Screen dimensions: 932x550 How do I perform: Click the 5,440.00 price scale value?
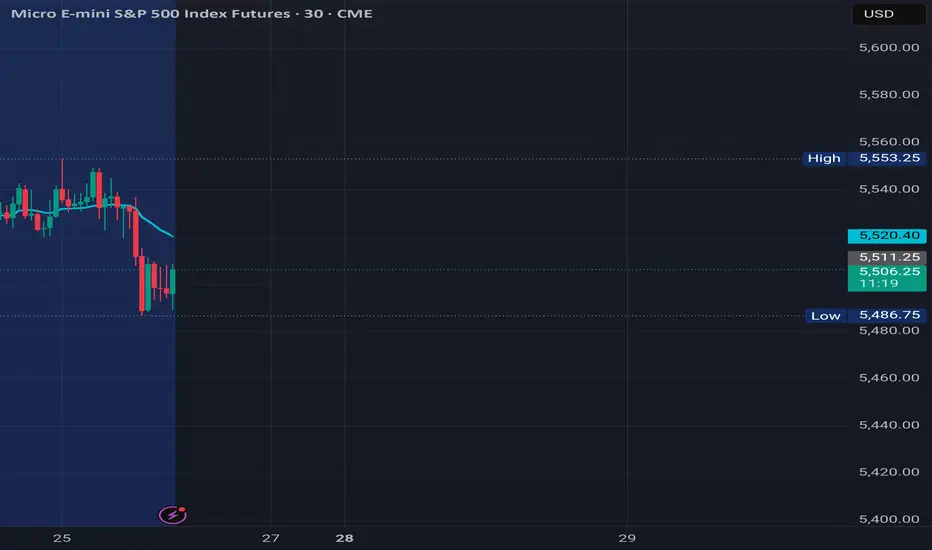tap(889, 425)
